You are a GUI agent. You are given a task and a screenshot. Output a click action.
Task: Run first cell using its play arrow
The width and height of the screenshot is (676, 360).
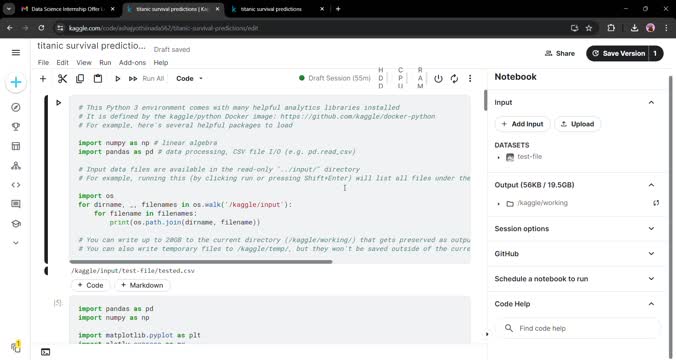coord(59,103)
